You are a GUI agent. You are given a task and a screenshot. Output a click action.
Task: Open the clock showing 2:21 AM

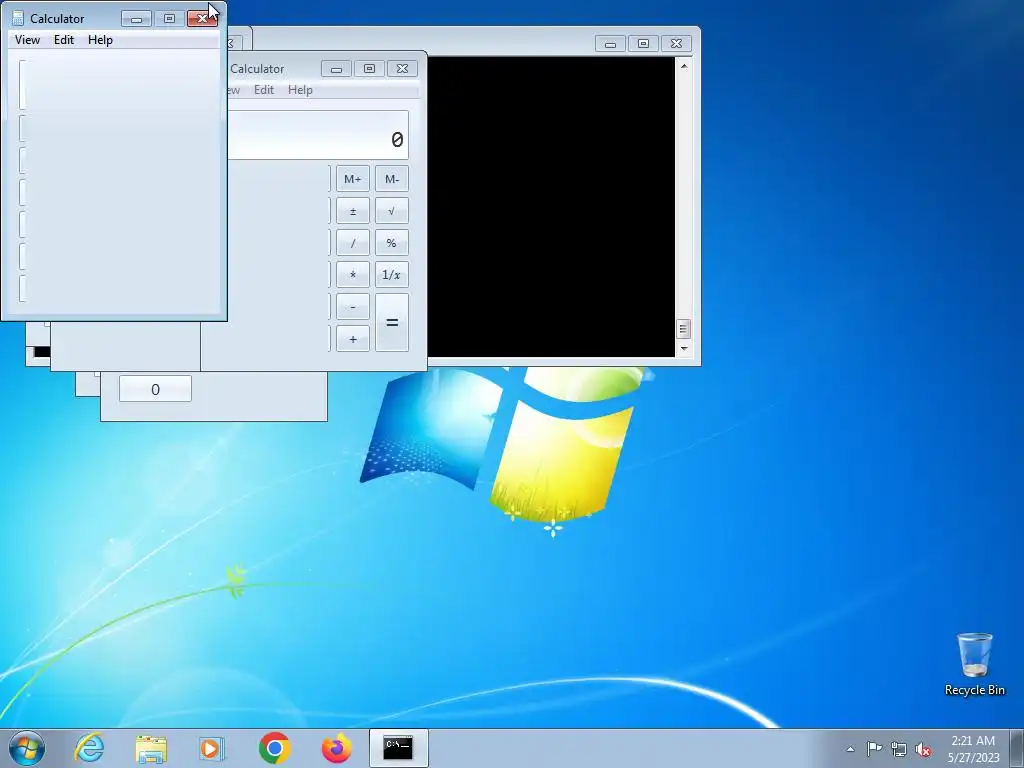(x=973, y=748)
